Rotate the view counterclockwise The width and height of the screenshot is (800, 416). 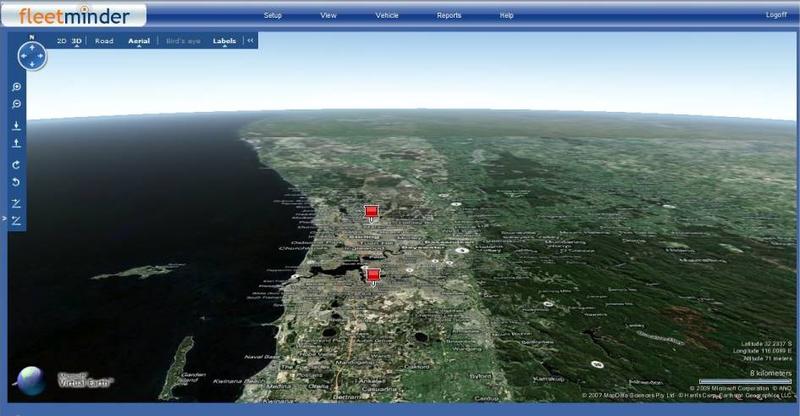click(x=16, y=182)
